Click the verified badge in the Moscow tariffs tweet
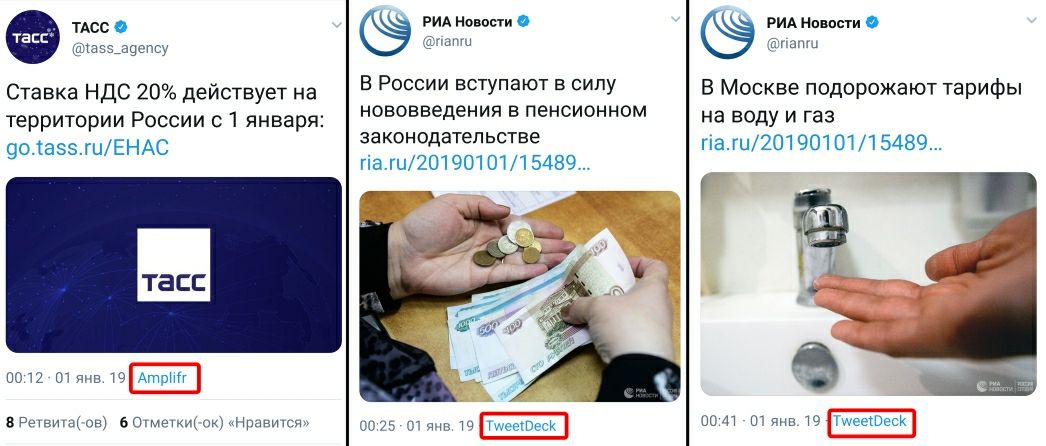 click(872, 23)
